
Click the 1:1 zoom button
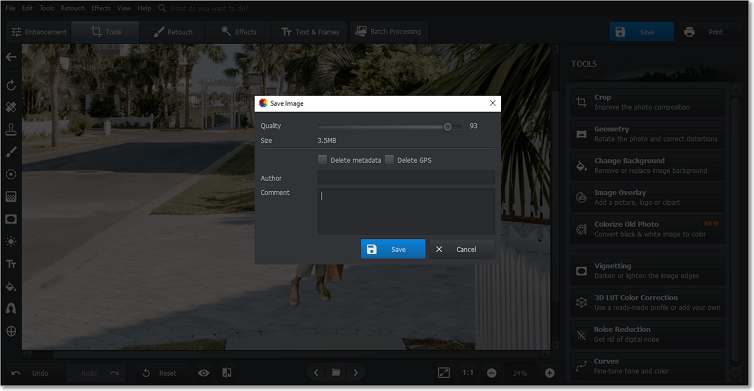(x=468, y=373)
